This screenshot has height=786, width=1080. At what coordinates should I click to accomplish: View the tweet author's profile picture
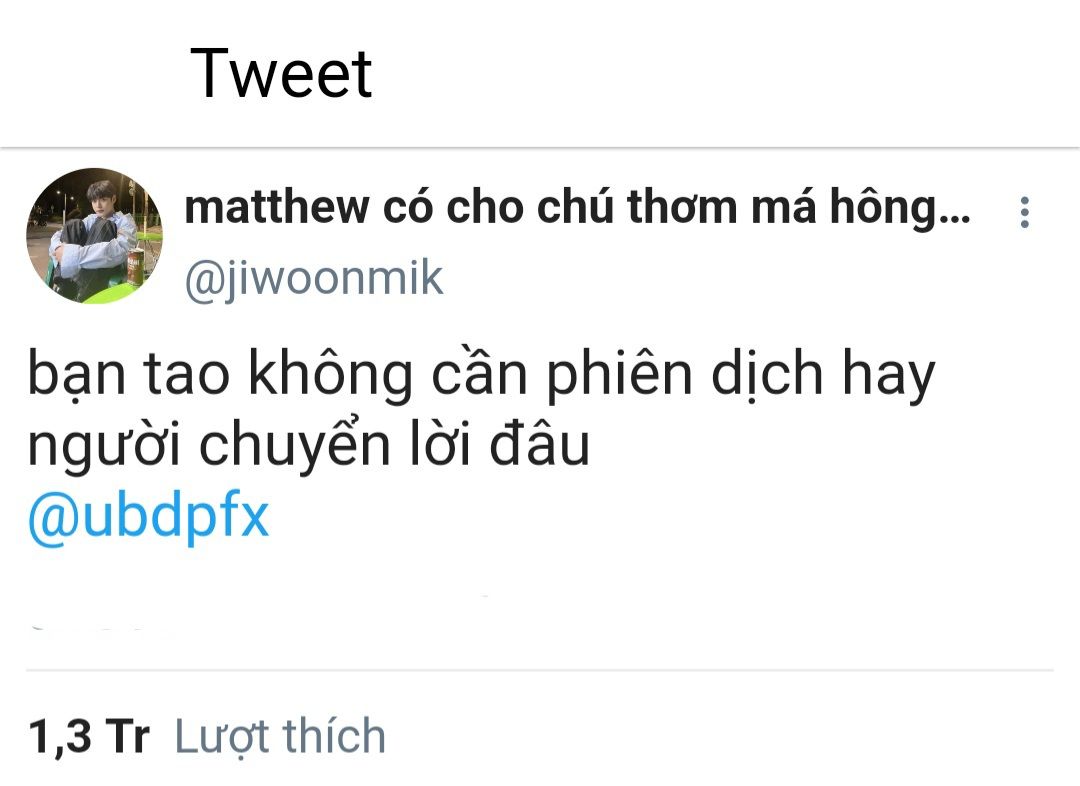94,236
